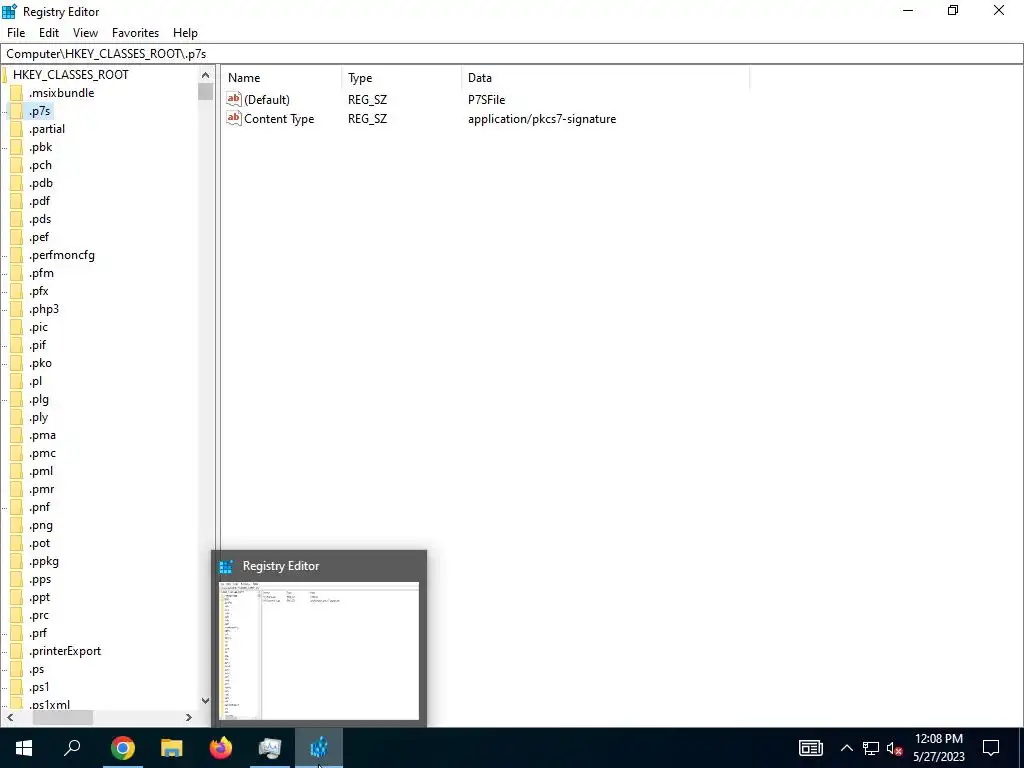The height and width of the screenshot is (768, 1024).
Task: Click the tree scroll down arrow
Action: tap(205, 701)
